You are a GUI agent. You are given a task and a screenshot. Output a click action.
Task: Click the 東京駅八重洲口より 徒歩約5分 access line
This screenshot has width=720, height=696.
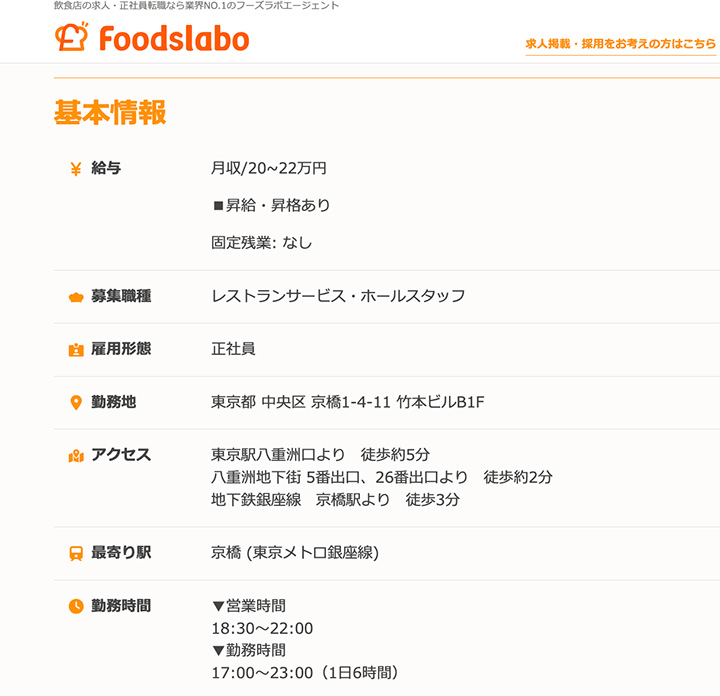tap(320, 455)
